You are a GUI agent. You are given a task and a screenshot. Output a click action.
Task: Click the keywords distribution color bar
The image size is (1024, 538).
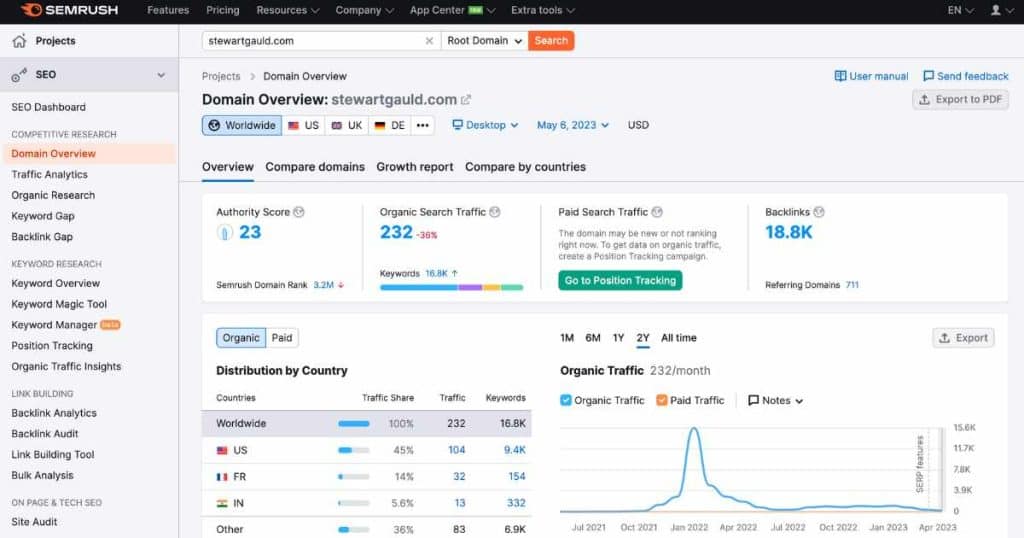pos(451,287)
